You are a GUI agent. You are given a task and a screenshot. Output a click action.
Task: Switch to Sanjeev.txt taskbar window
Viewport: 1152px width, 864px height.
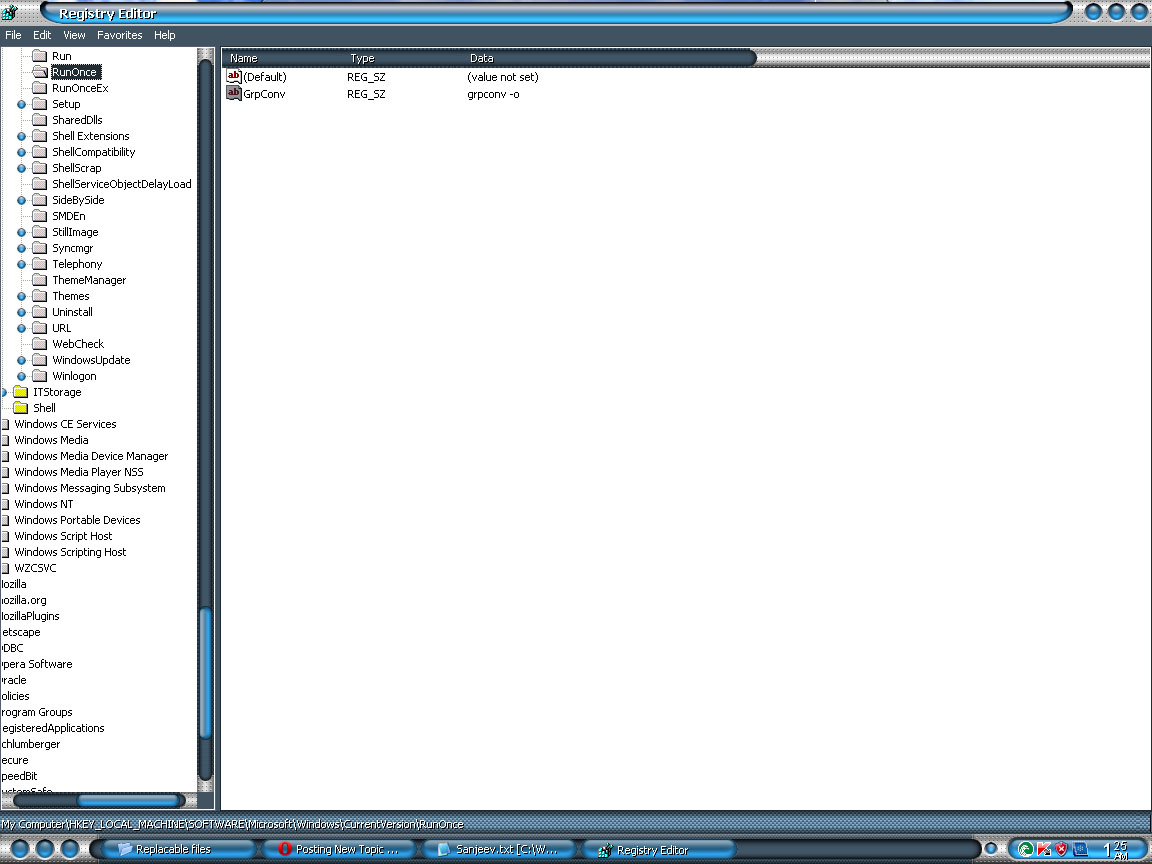[499, 849]
